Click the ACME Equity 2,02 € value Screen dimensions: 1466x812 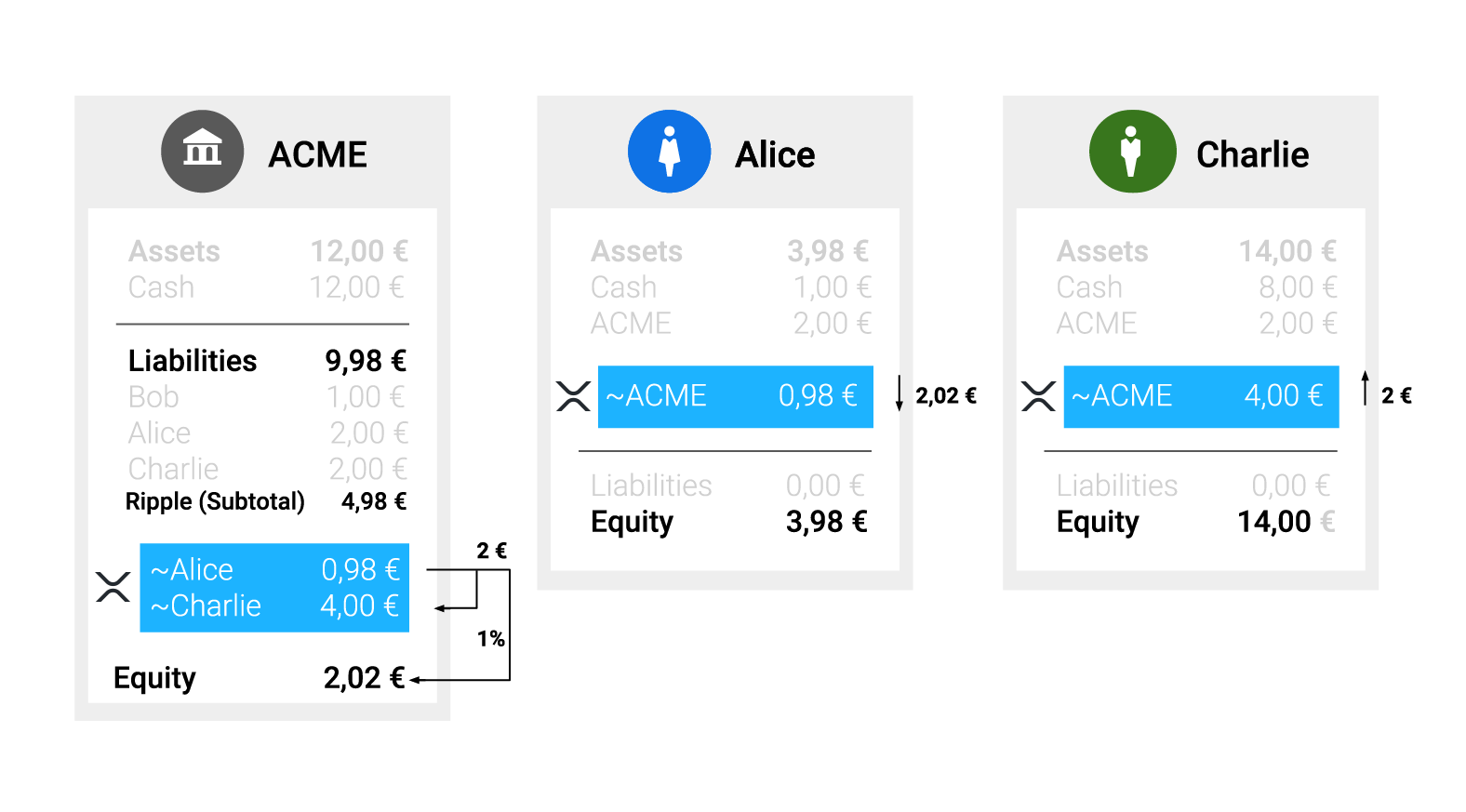point(364,678)
